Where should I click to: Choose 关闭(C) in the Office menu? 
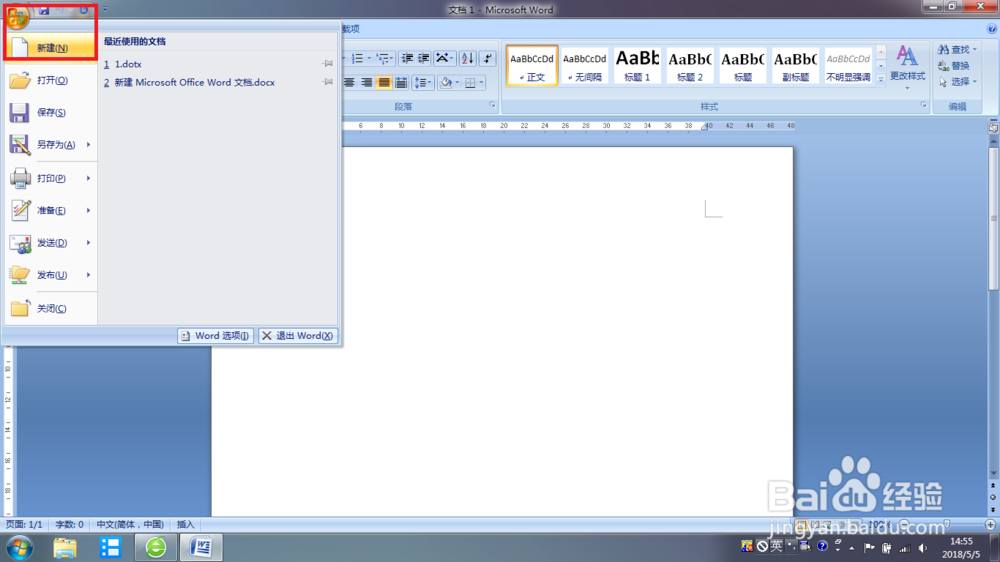click(x=51, y=308)
